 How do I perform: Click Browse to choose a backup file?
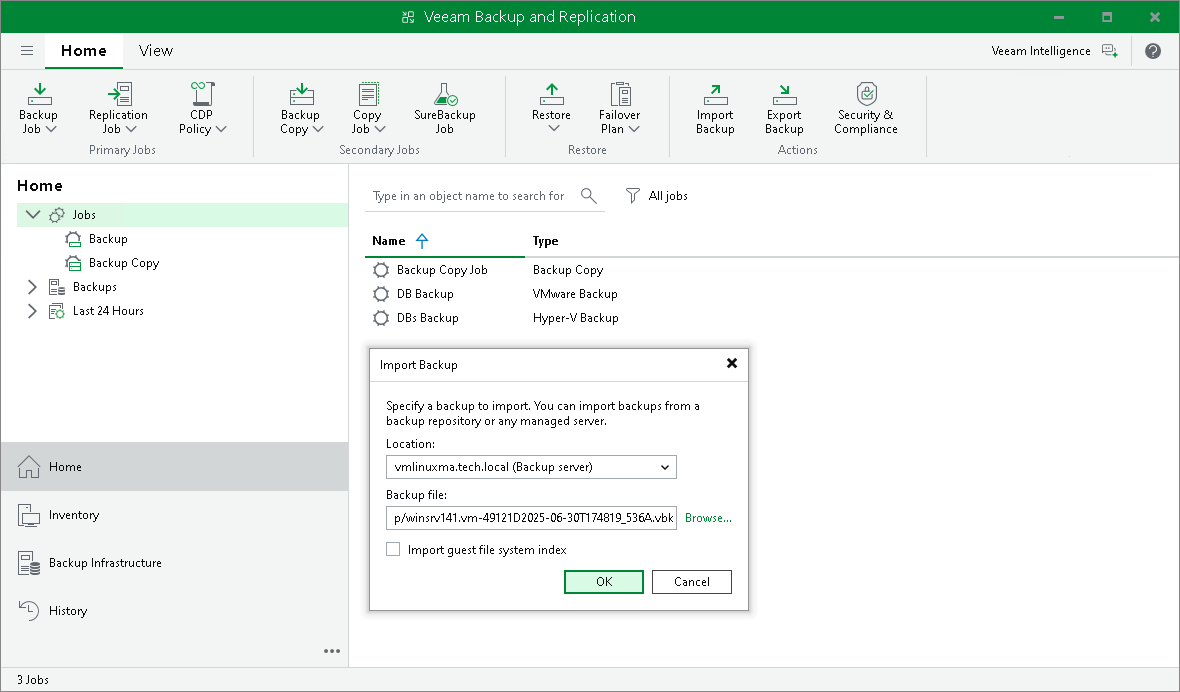point(708,518)
